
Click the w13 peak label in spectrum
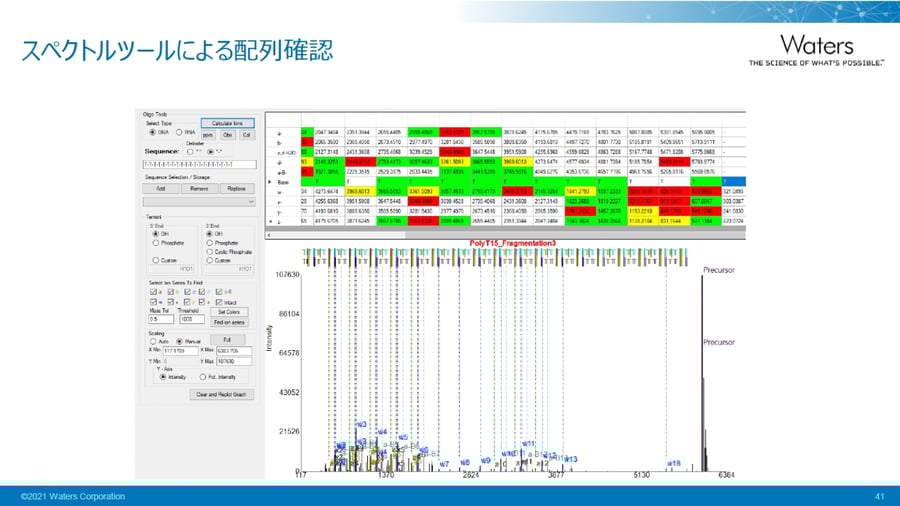pos(571,460)
